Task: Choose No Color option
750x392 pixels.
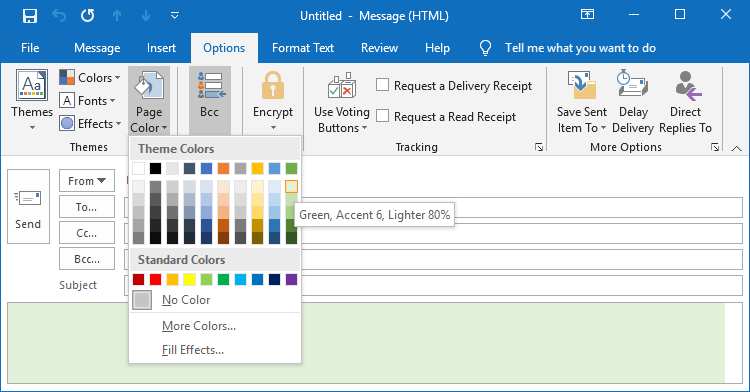Action: pyautogui.click(x=215, y=300)
